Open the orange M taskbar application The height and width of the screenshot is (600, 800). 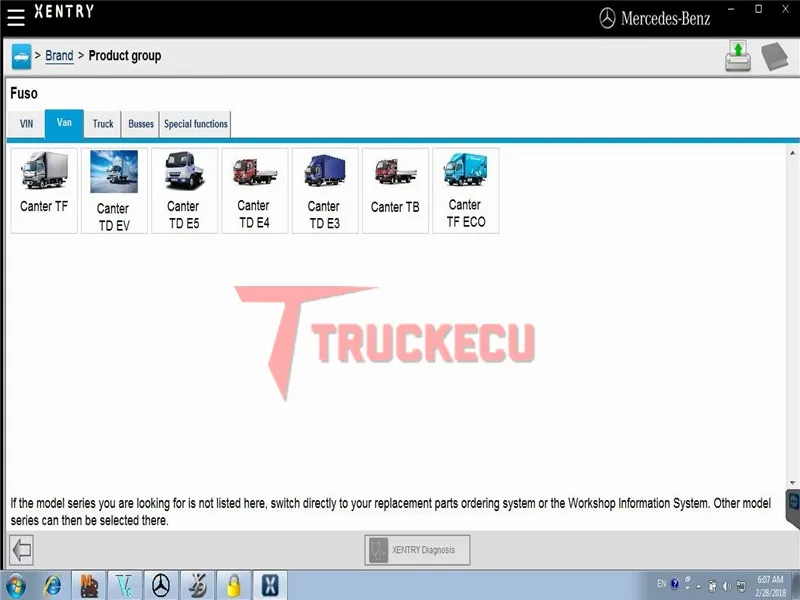pos(89,586)
